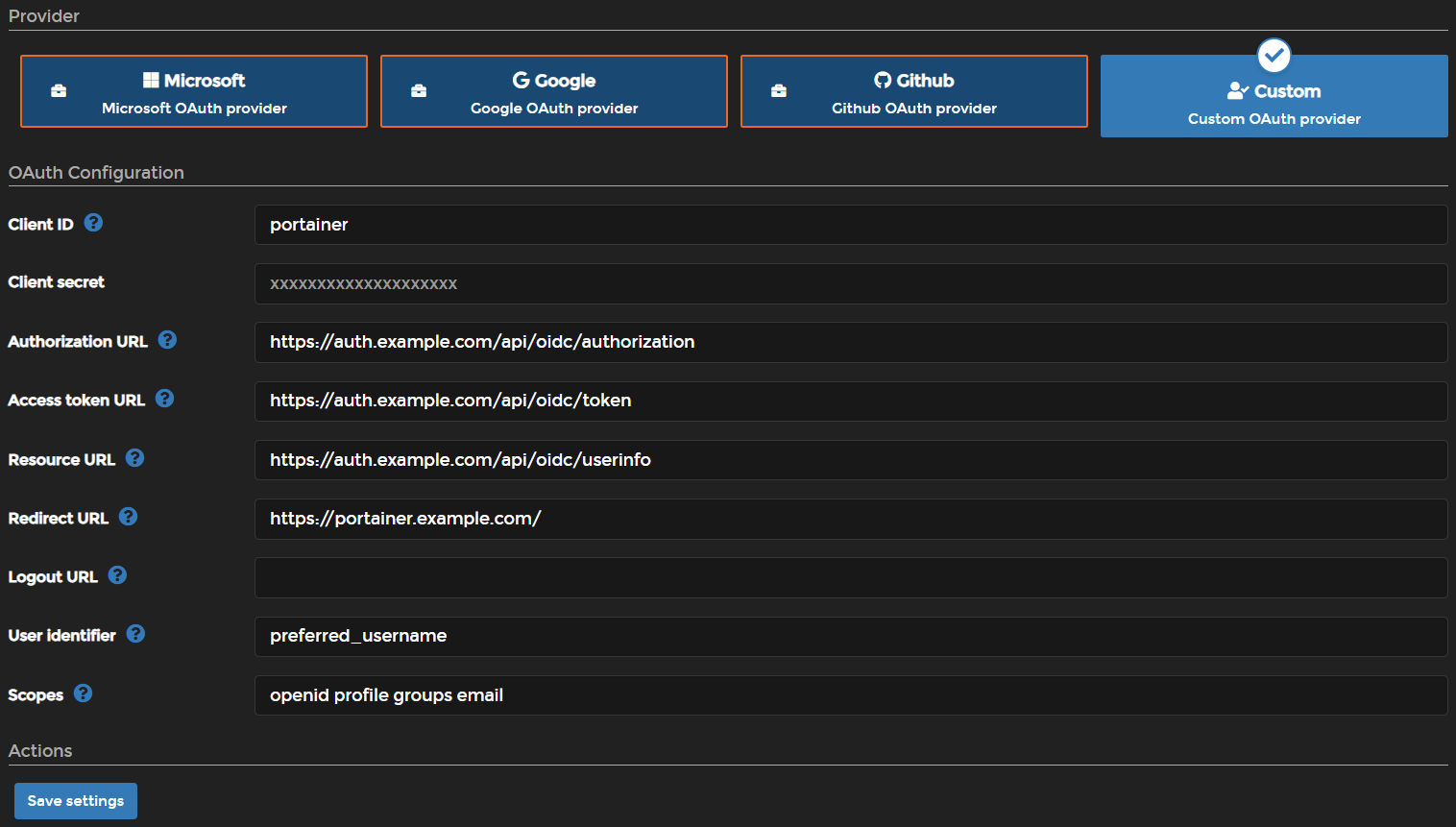The height and width of the screenshot is (827, 1456).
Task: Choose the Google OAuth provider option
Action: [x=554, y=92]
